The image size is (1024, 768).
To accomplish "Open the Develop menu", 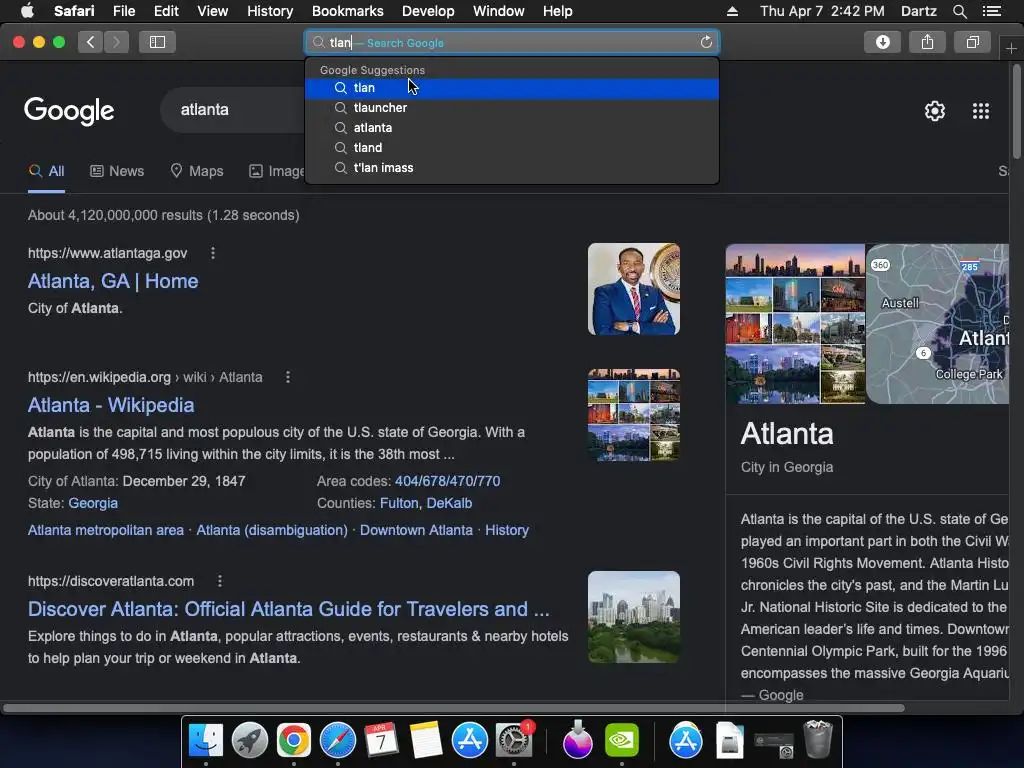I will [x=428, y=11].
